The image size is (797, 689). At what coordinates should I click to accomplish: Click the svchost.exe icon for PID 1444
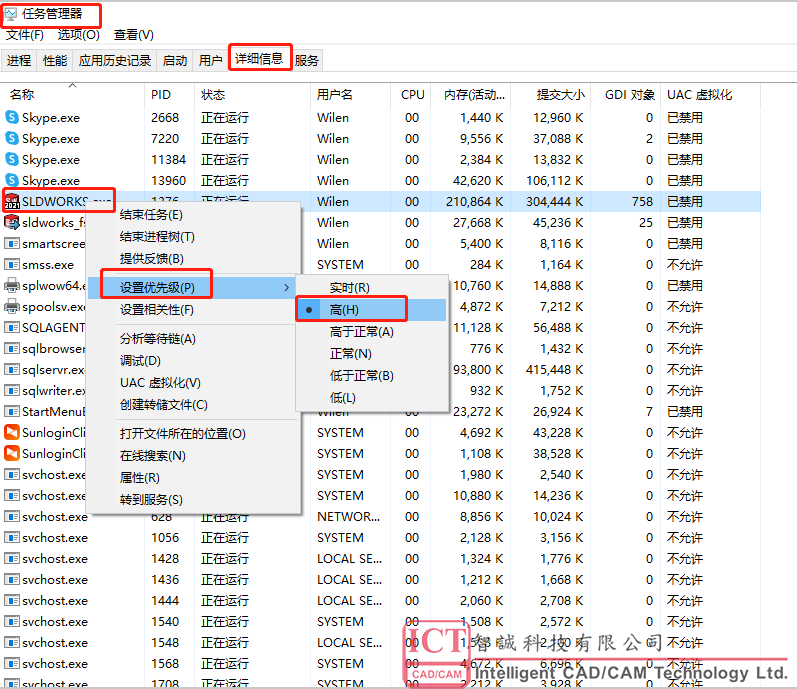point(12,601)
